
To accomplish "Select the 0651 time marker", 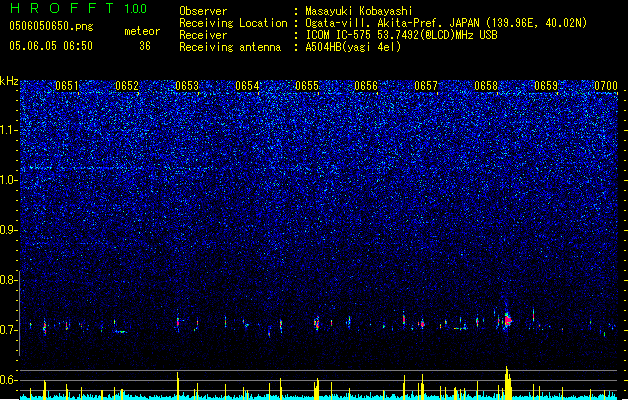I will [67, 86].
